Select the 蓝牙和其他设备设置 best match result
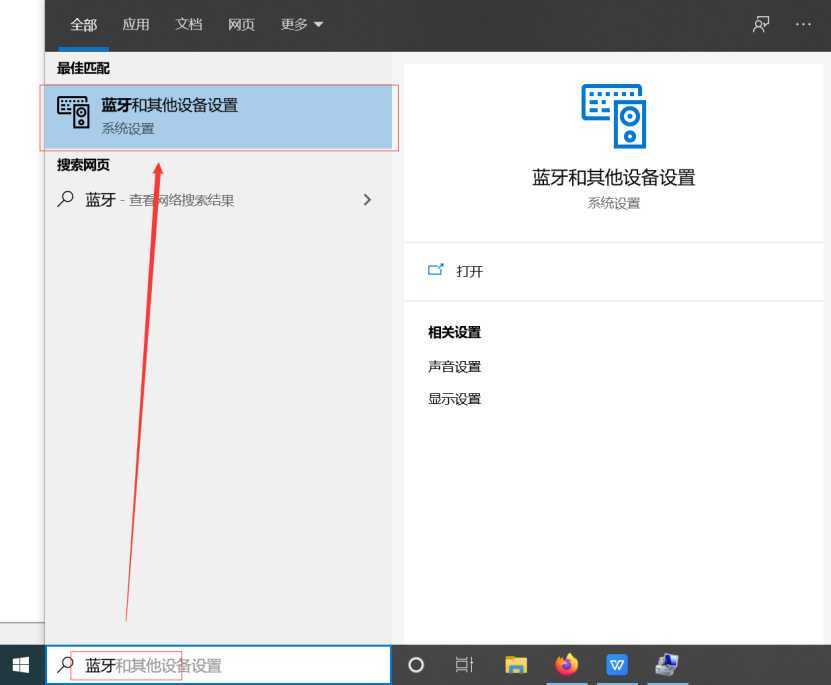This screenshot has width=831, height=685. point(218,117)
